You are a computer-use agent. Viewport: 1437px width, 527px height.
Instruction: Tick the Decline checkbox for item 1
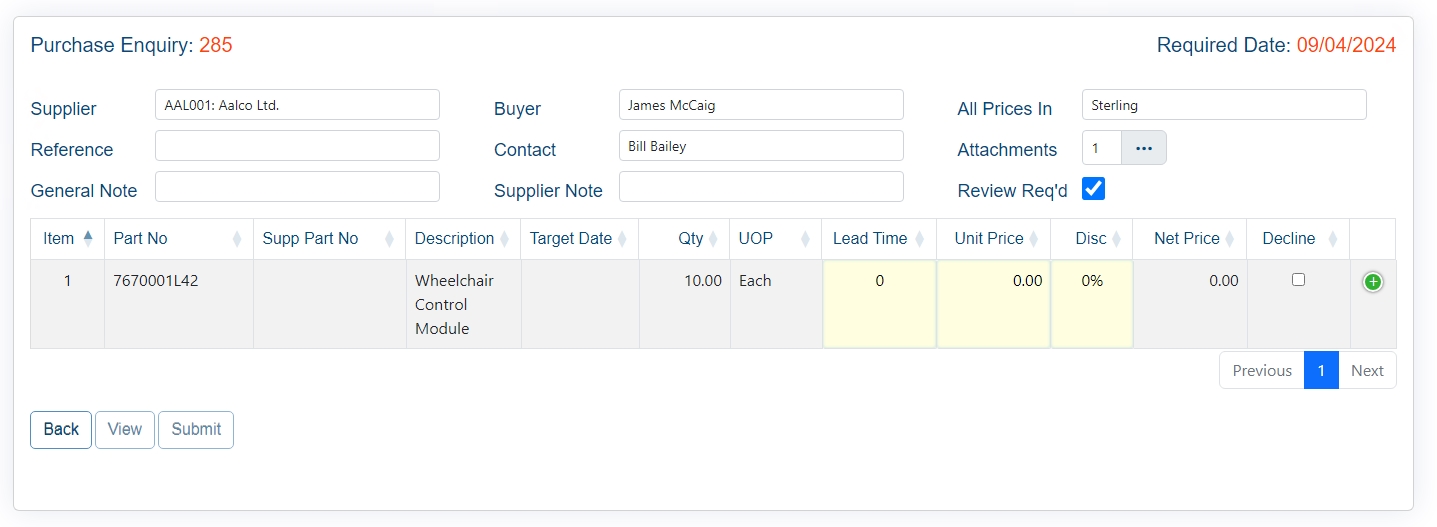1298,280
